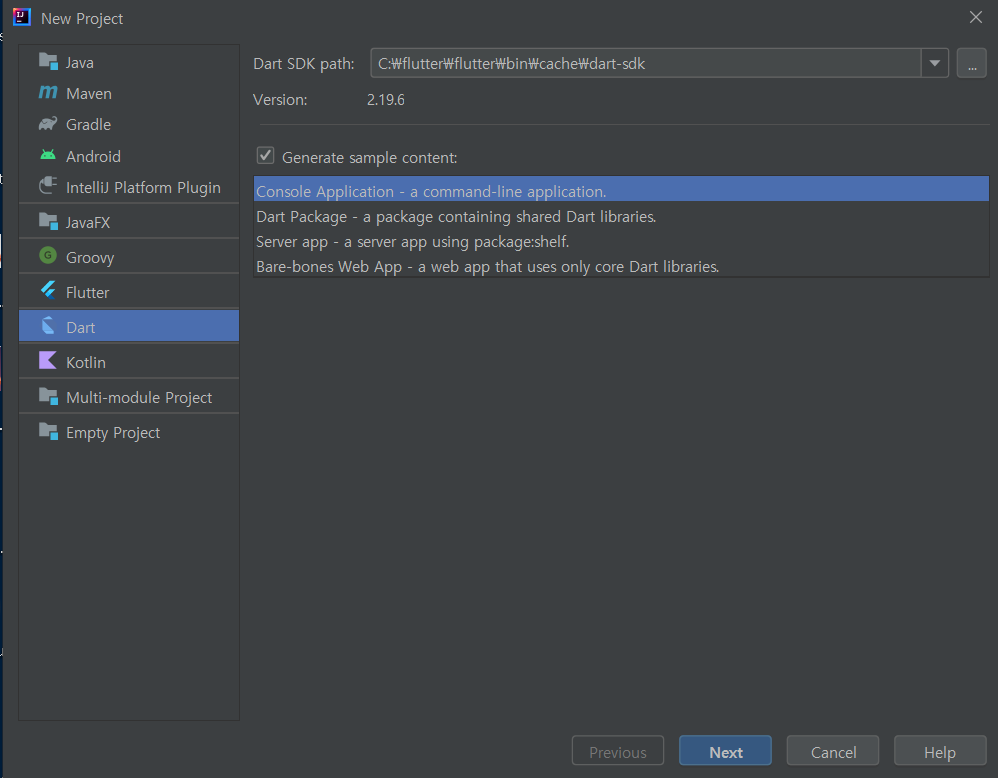Click in Dart SDK path field

point(645,63)
